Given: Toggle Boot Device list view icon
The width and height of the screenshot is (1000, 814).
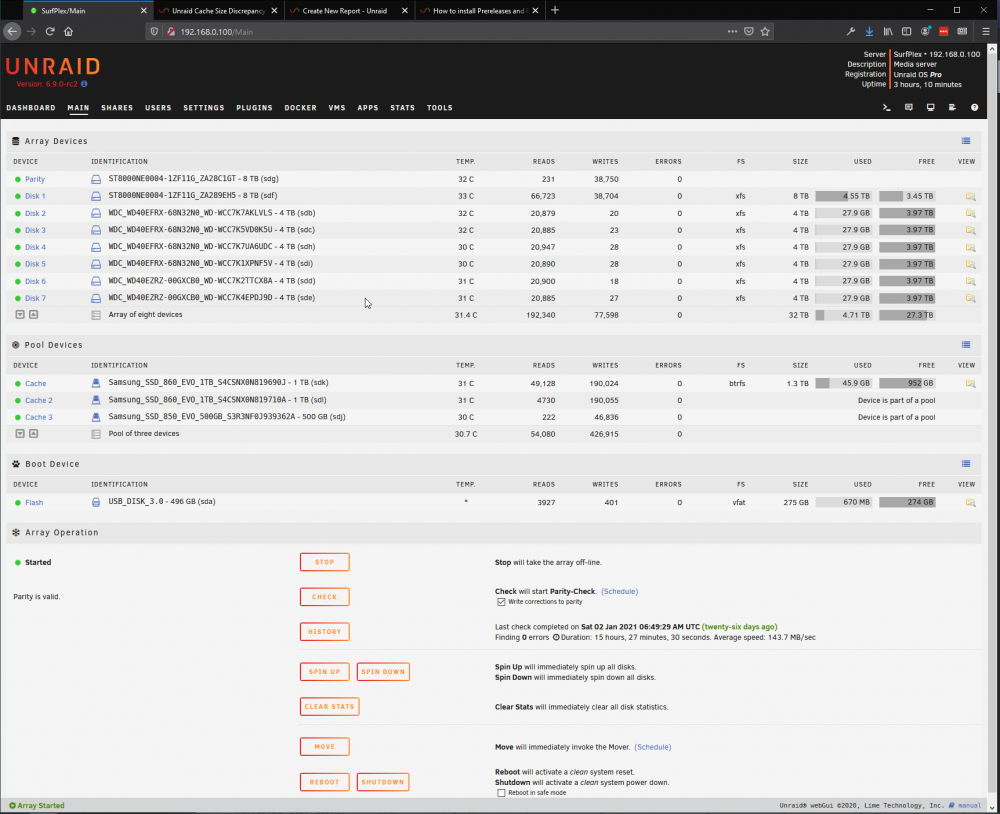Looking at the screenshot, I should click(x=966, y=464).
